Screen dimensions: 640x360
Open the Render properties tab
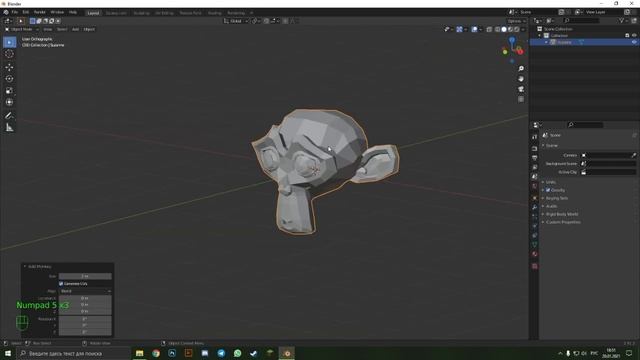coord(535,148)
